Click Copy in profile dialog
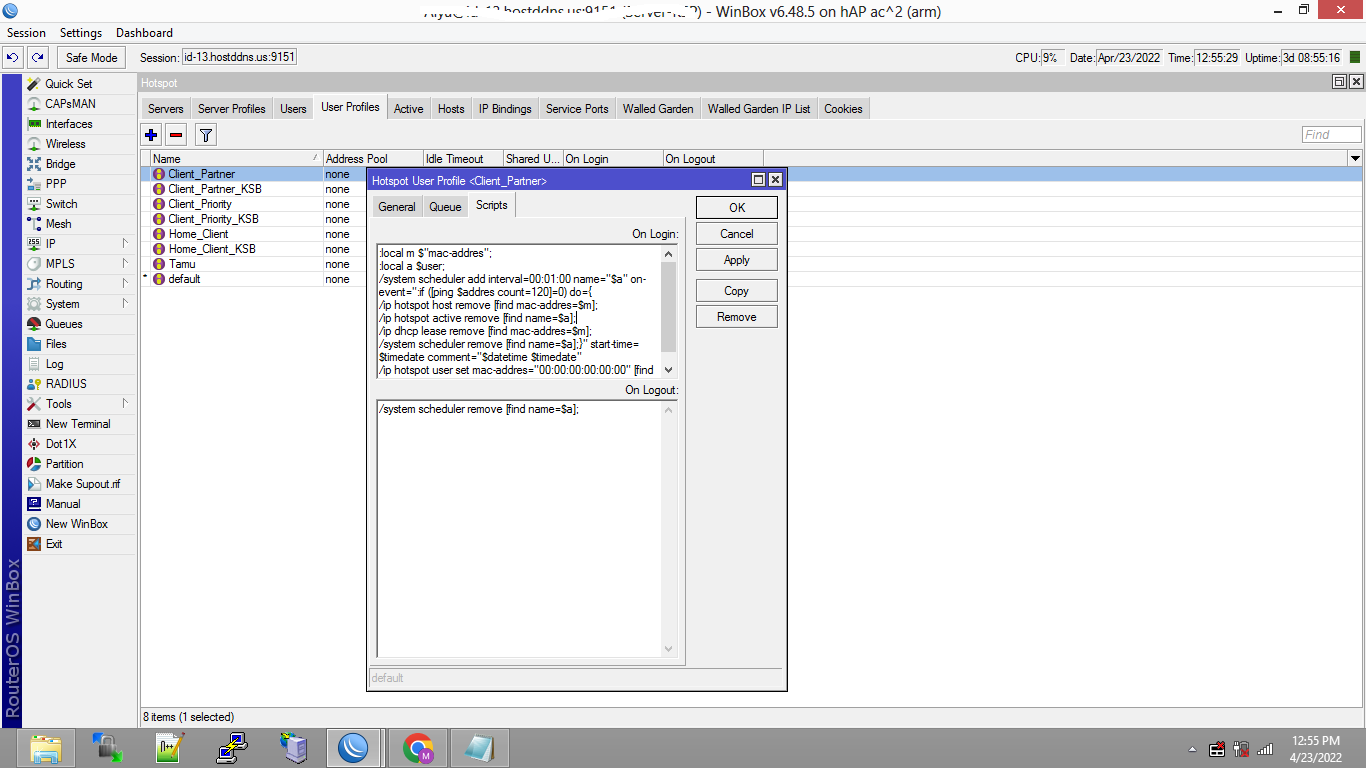 click(737, 291)
